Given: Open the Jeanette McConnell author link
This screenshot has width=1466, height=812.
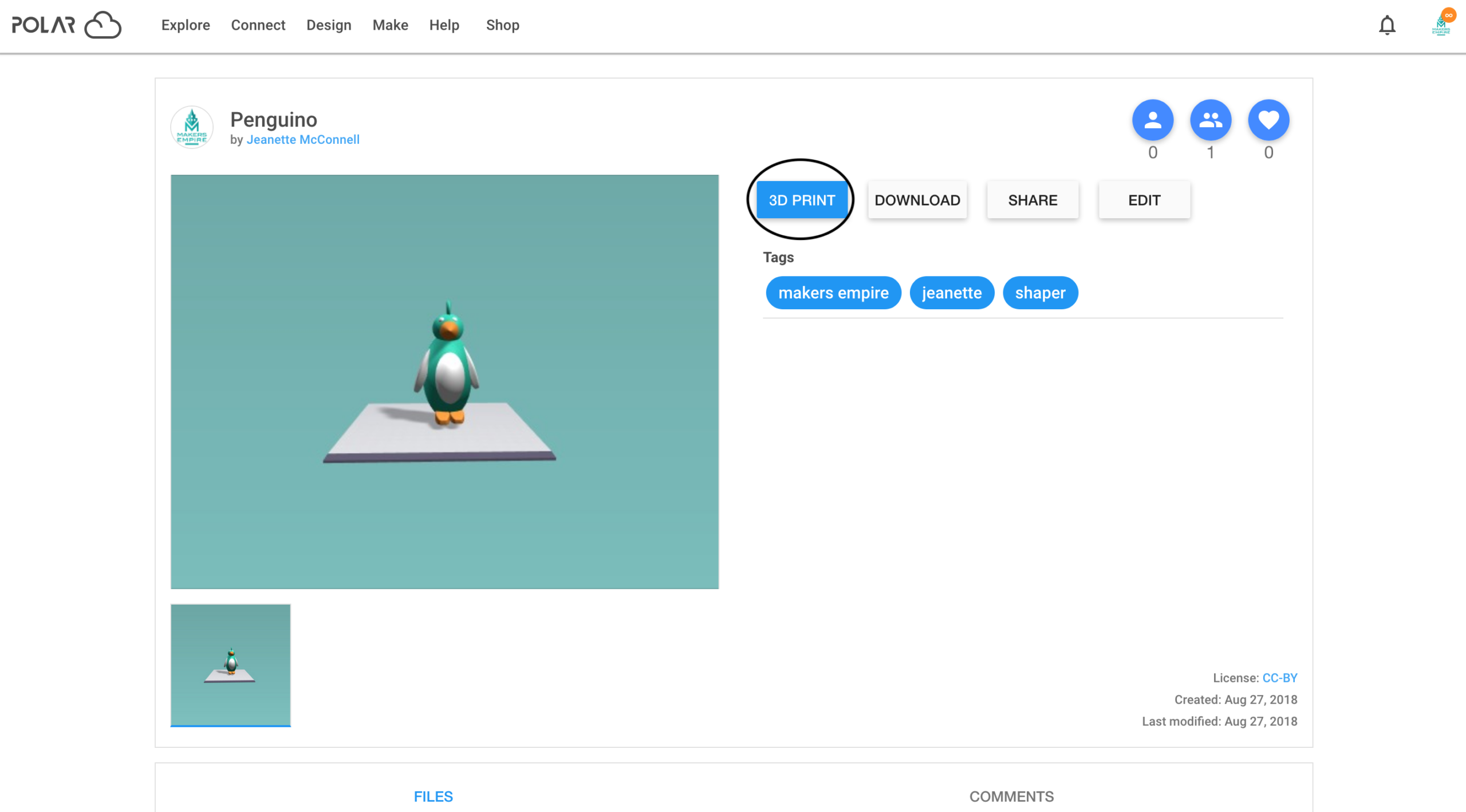Looking at the screenshot, I should (x=303, y=140).
